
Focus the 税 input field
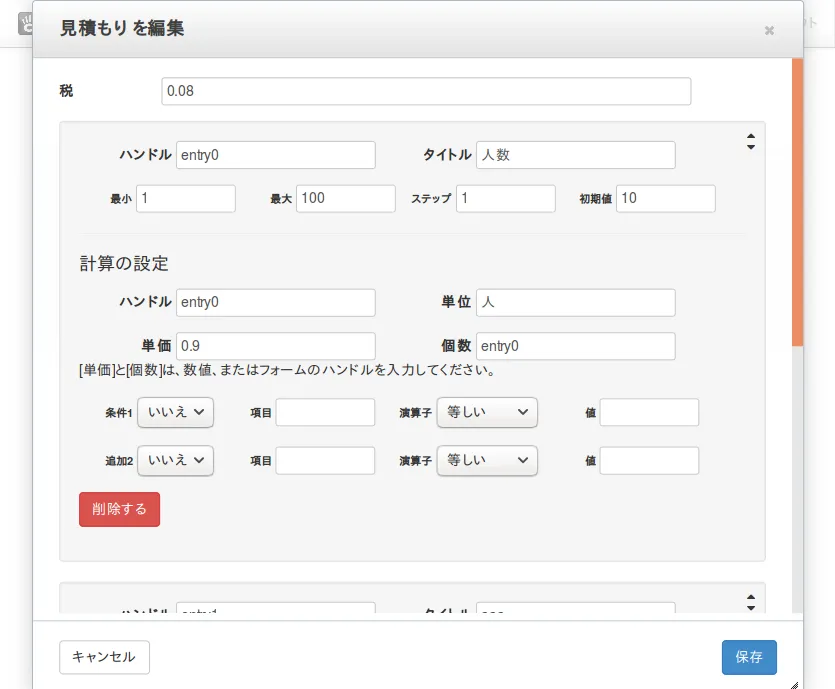point(426,91)
